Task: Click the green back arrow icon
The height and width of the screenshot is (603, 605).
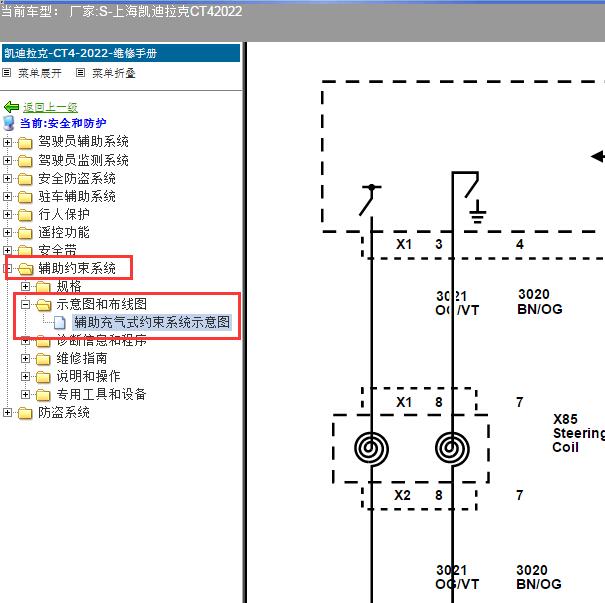Action: [x=11, y=106]
